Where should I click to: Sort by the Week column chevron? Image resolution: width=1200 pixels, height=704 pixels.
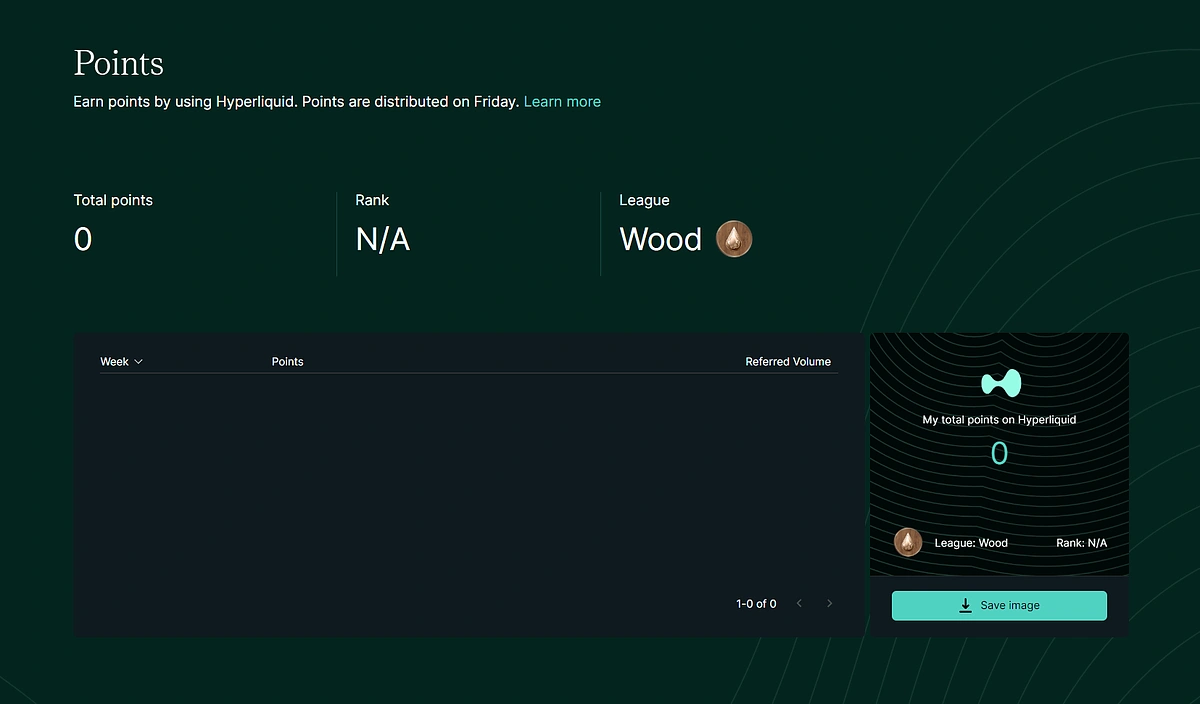138,362
